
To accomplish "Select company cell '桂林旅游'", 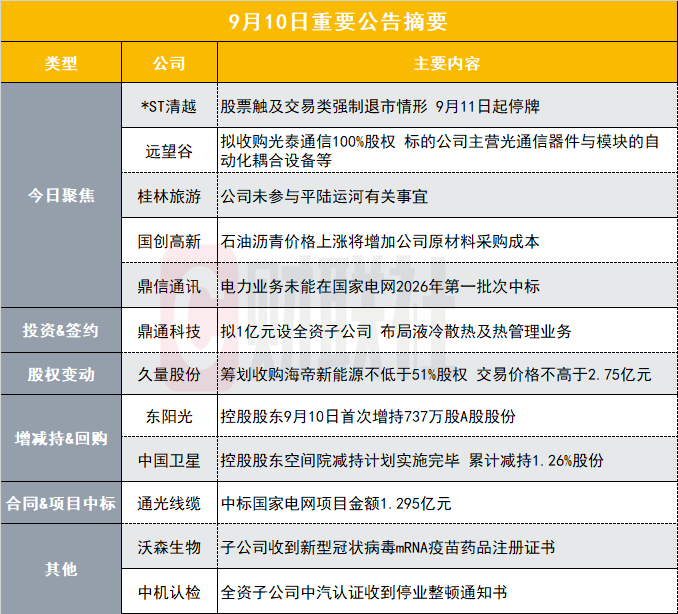I will [169, 196].
